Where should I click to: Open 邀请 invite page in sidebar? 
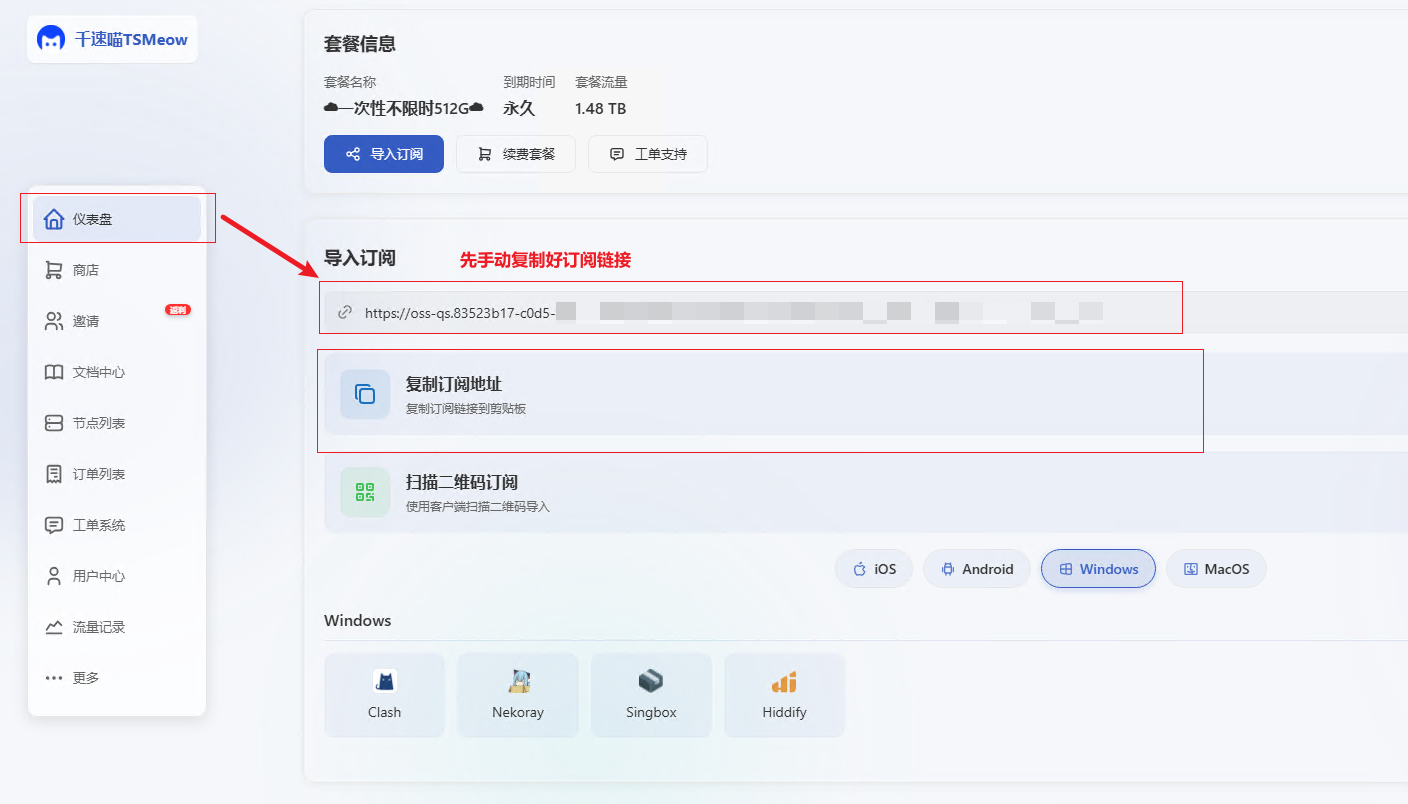[86, 321]
